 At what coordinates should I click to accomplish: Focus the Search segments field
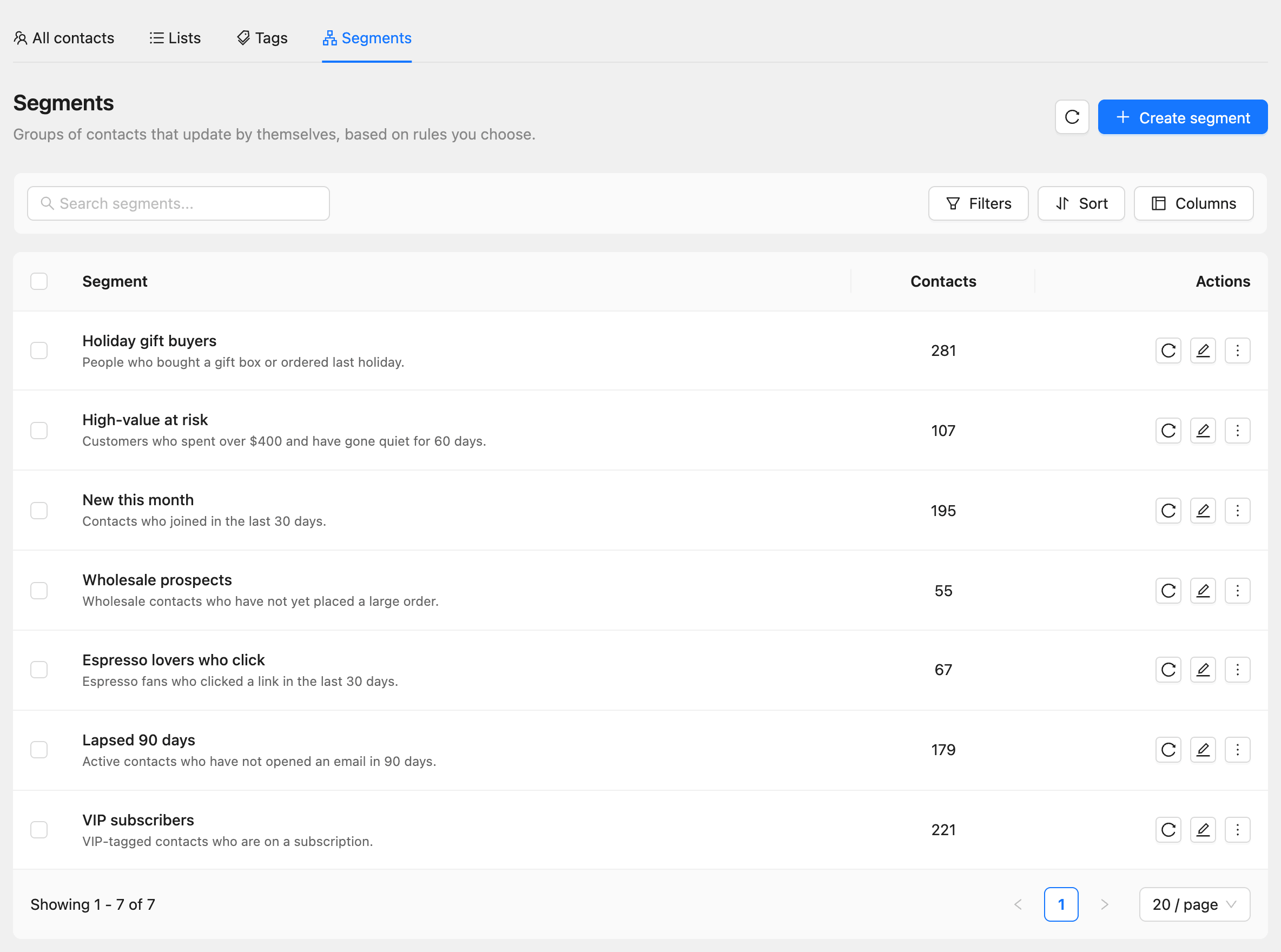[x=178, y=203]
